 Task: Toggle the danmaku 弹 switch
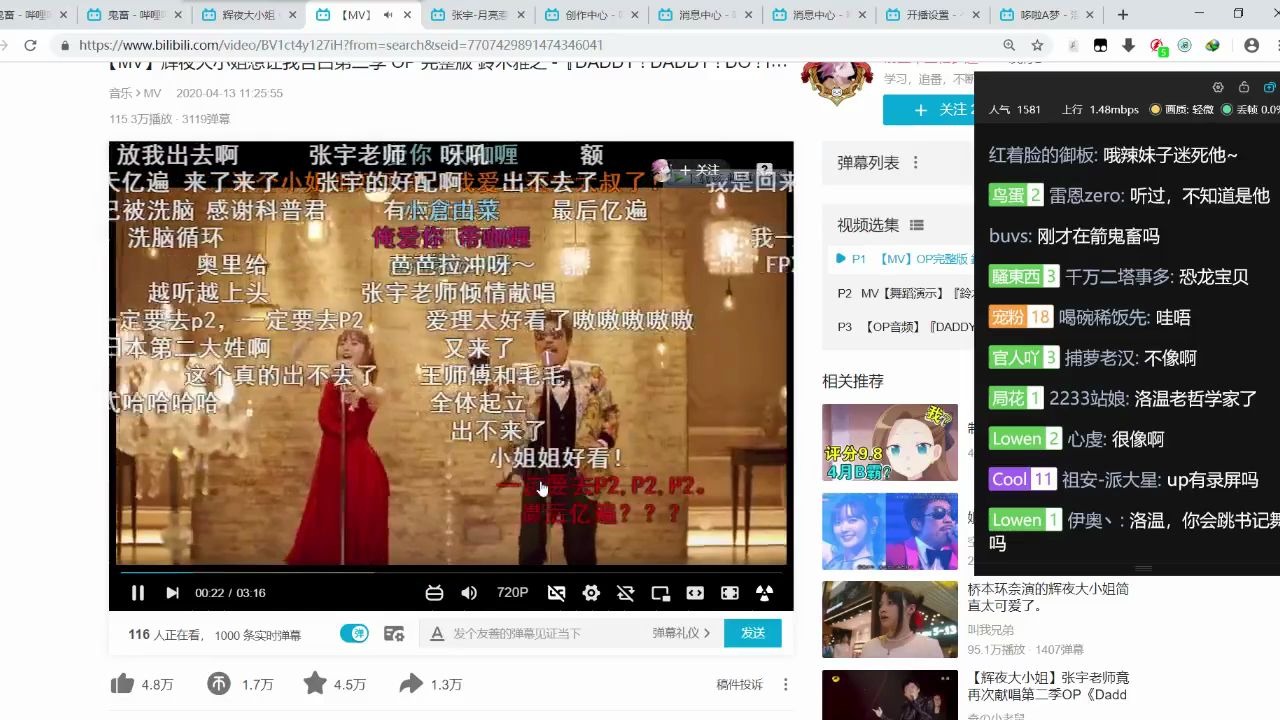pos(354,633)
